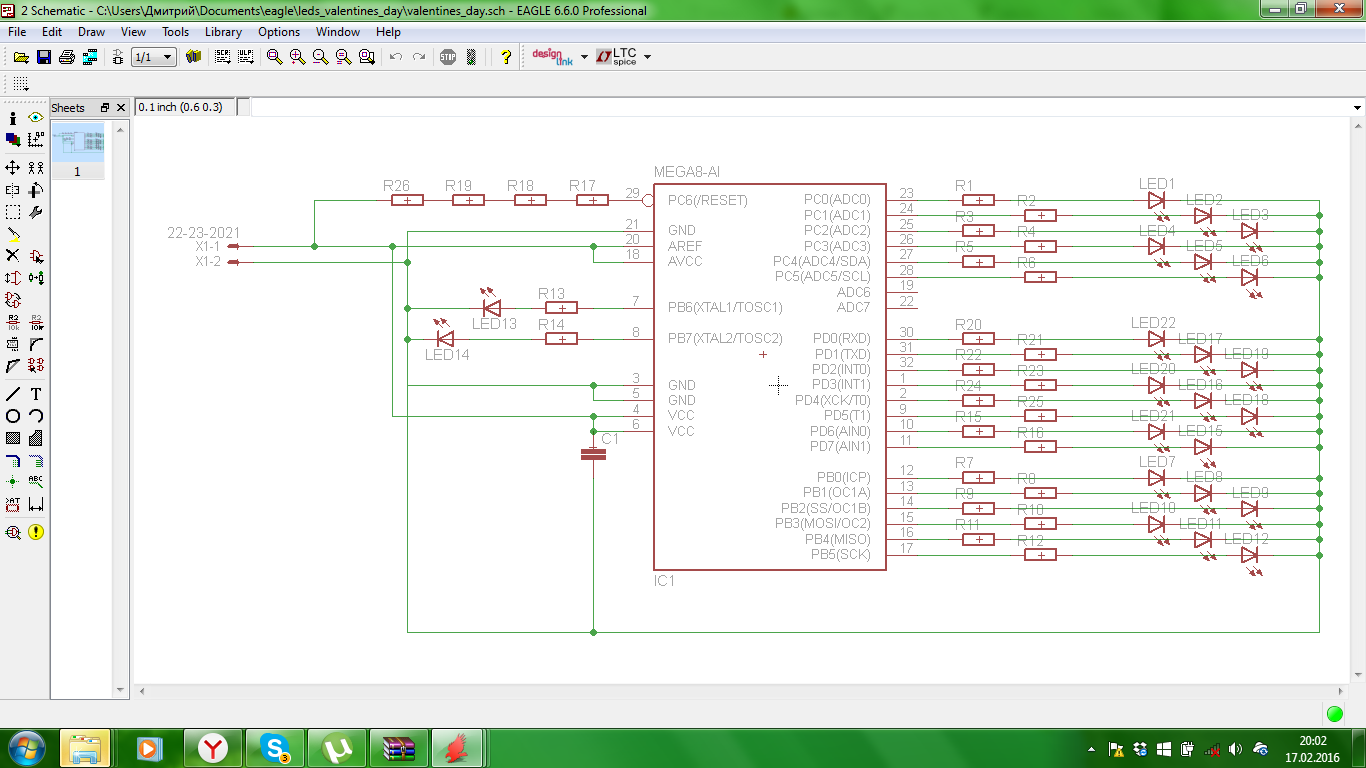Open WinRAR from the Windows taskbar
The height and width of the screenshot is (768, 1366).
(x=399, y=748)
